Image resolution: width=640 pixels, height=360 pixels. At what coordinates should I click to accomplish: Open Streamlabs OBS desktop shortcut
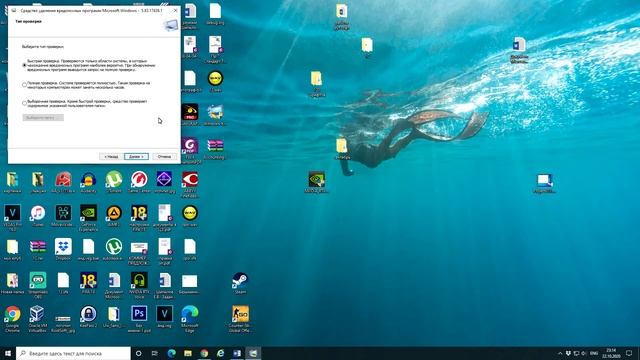point(38,286)
